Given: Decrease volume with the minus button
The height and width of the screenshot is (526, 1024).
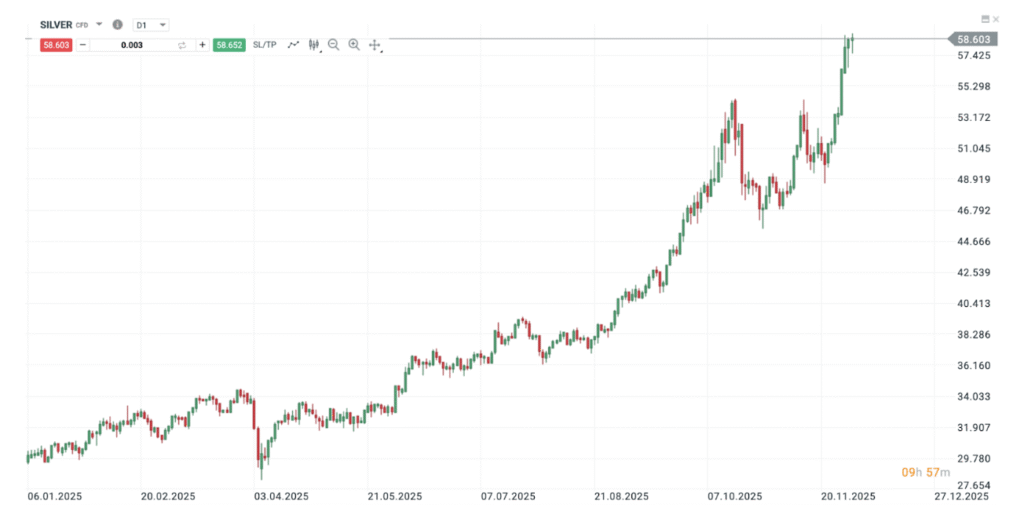Looking at the screenshot, I should point(83,45).
